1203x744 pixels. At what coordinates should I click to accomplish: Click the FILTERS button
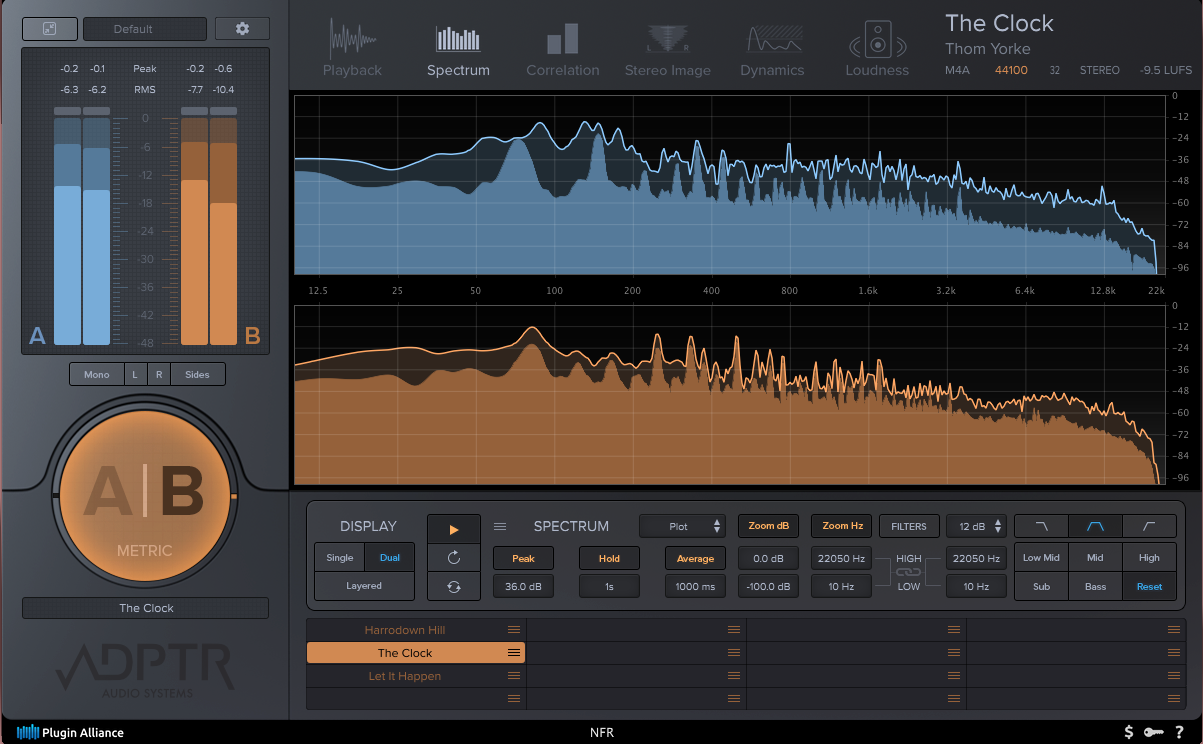click(909, 526)
